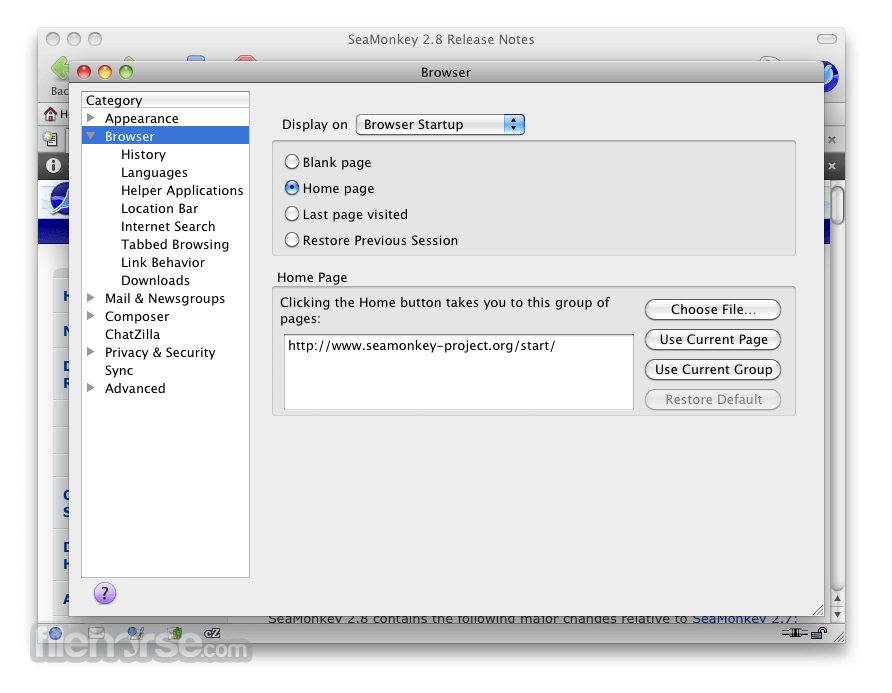
Task: Click the Home icon in the bookmarks toolbar
Action: click(x=51, y=114)
